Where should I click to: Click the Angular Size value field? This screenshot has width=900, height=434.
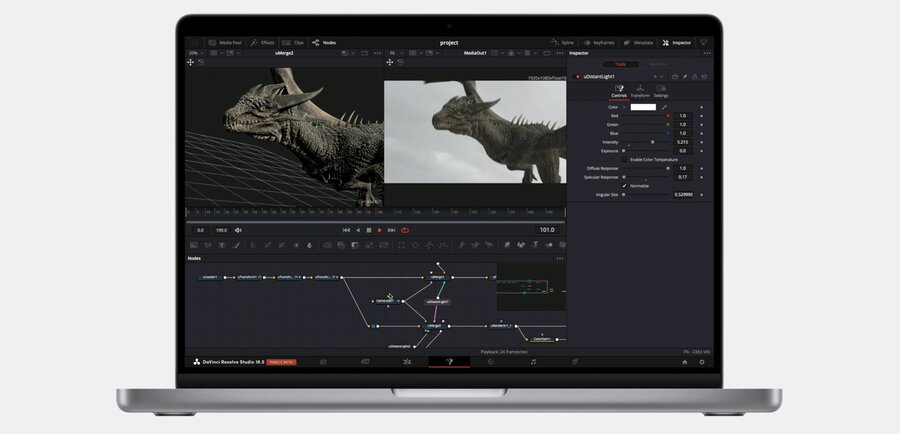point(683,195)
